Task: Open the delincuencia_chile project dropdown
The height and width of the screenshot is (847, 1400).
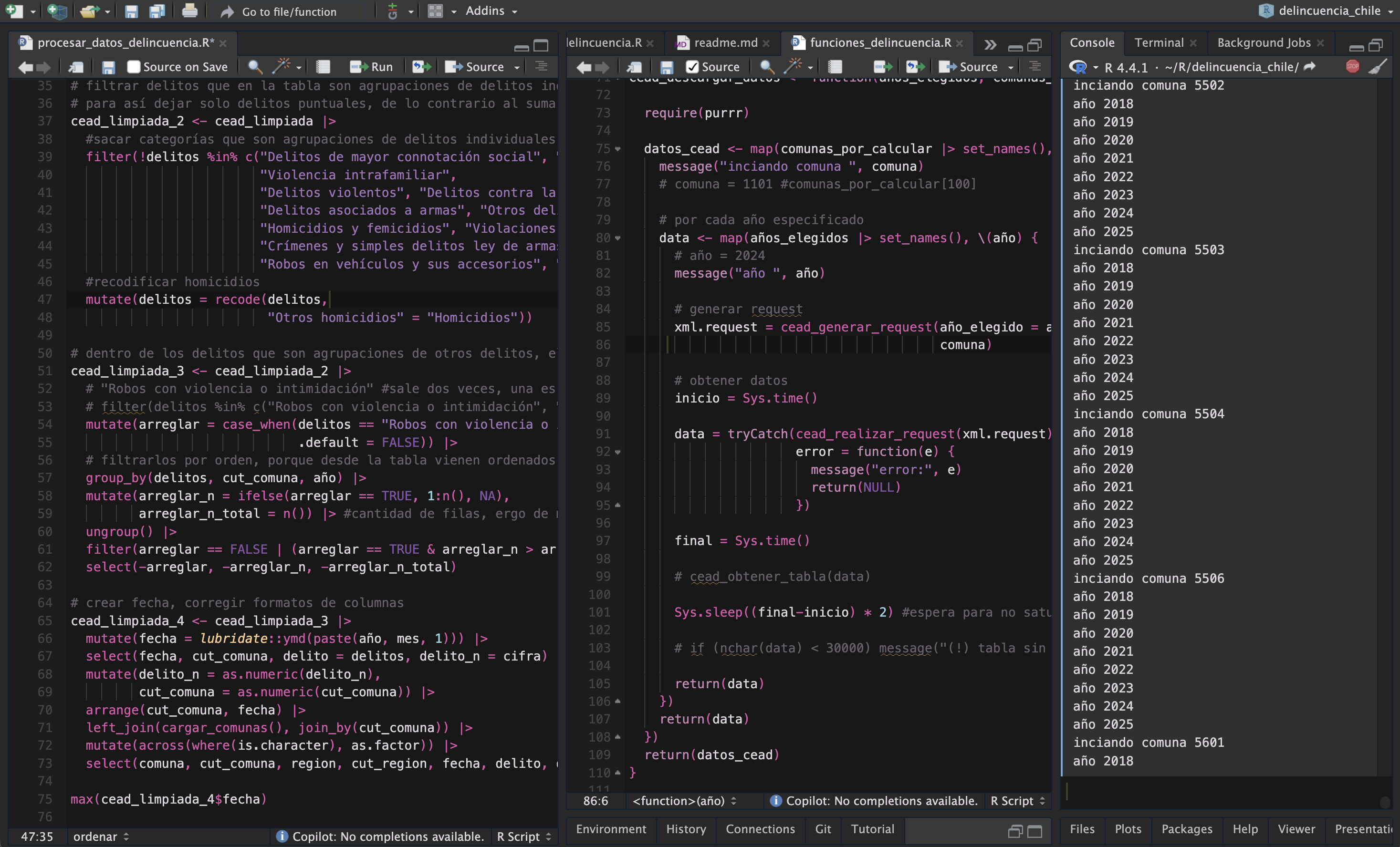Action: (1328, 11)
